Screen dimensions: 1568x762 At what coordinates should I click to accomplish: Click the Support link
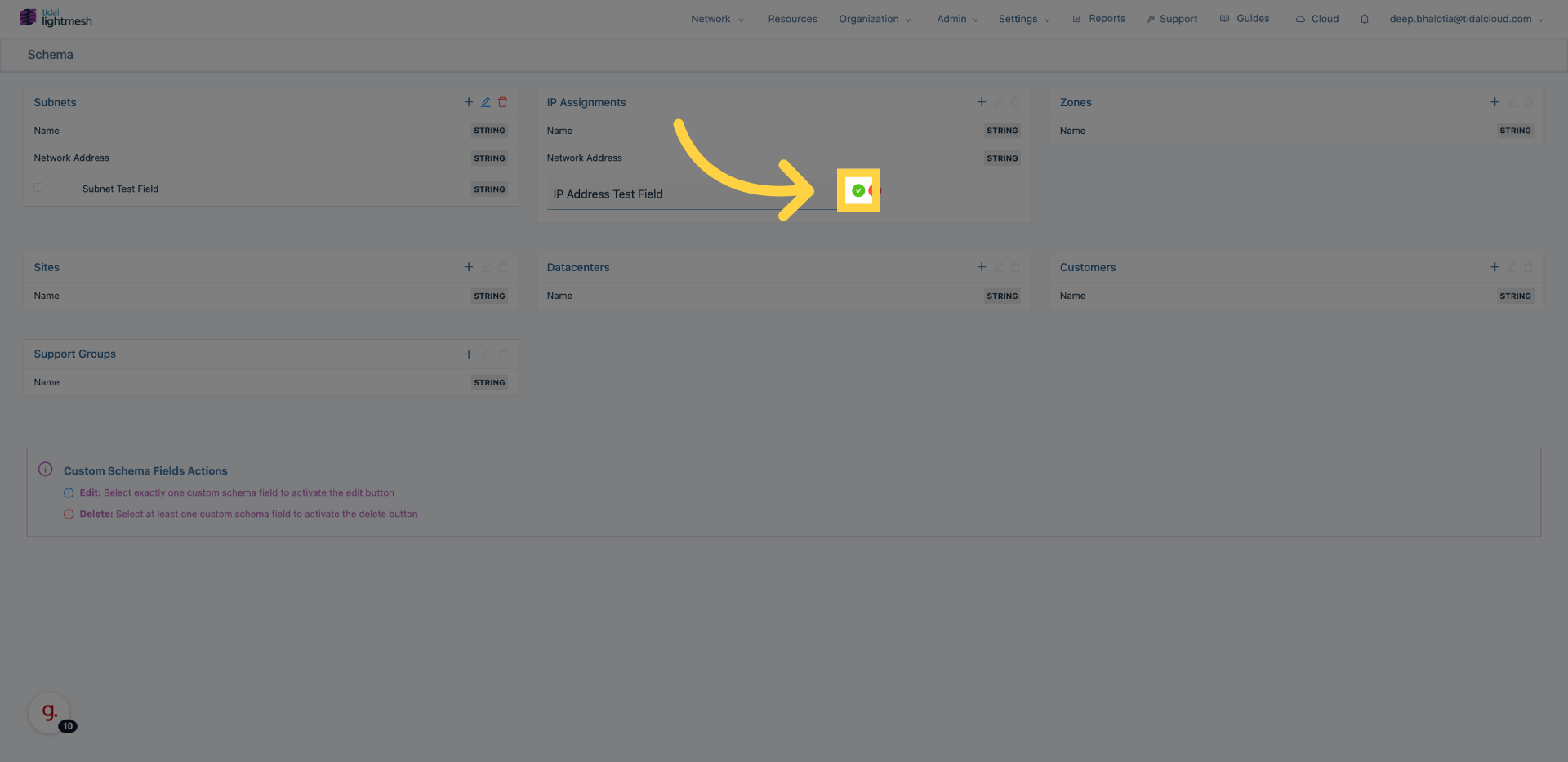pos(1171,19)
